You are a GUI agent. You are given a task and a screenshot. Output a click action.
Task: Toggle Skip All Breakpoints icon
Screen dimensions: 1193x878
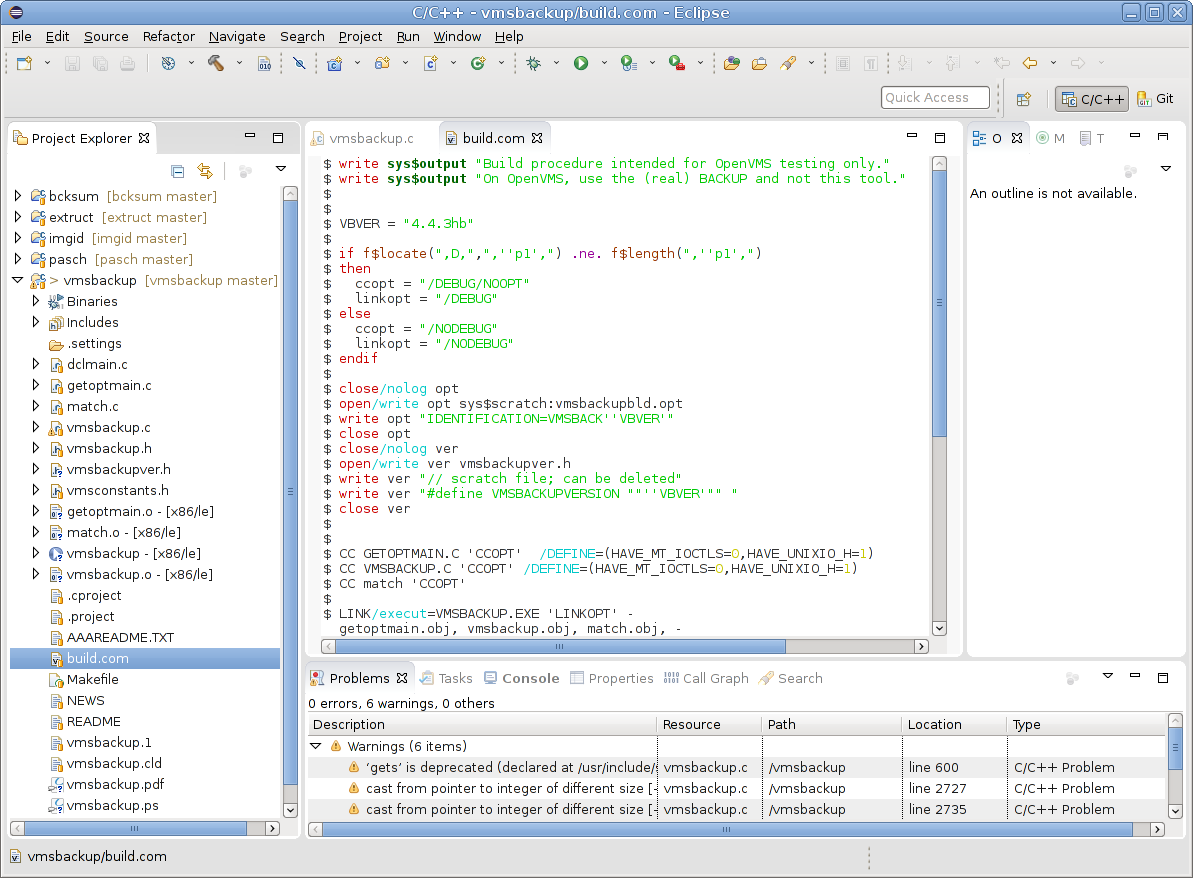(299, 63)
